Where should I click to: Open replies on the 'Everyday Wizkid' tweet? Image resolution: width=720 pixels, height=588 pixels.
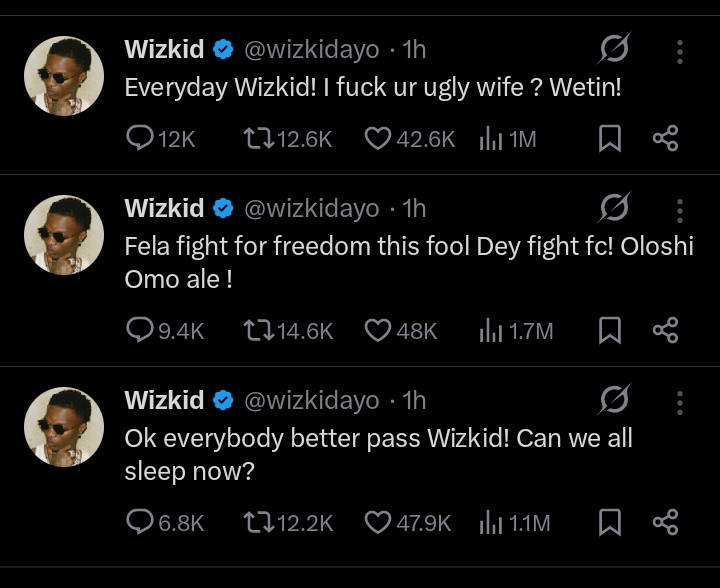pos(161,139)
